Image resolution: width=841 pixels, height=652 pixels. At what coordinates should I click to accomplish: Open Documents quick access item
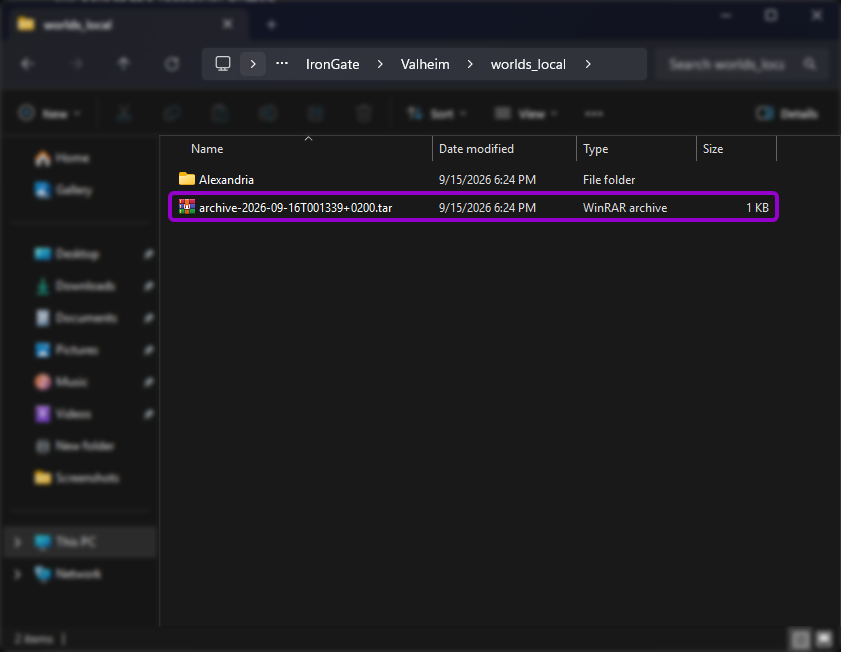pyautogui.click(x=76, y=318)
